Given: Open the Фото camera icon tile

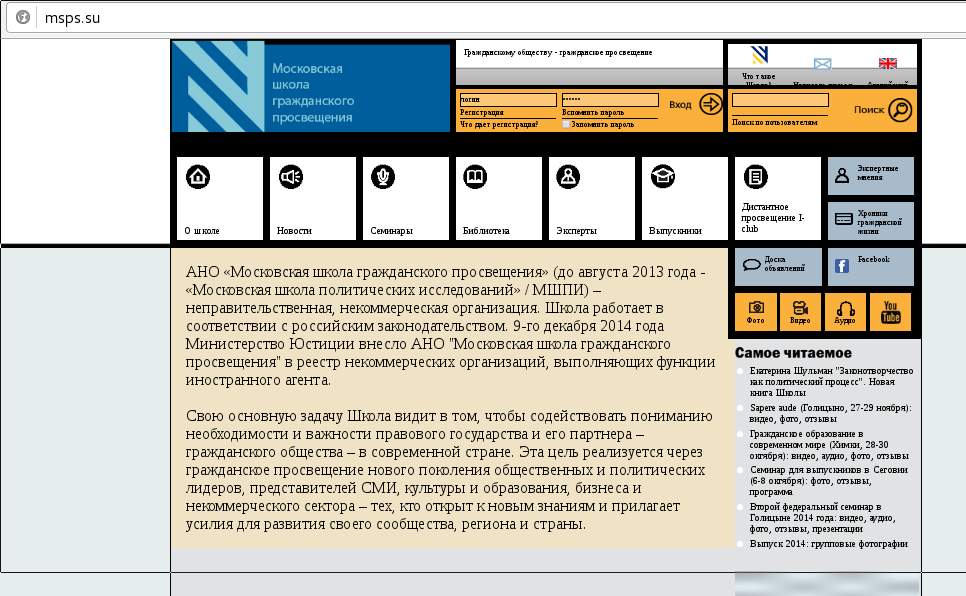Looking at the screenshot, I should pyautogui.click(x=756, y=311).
